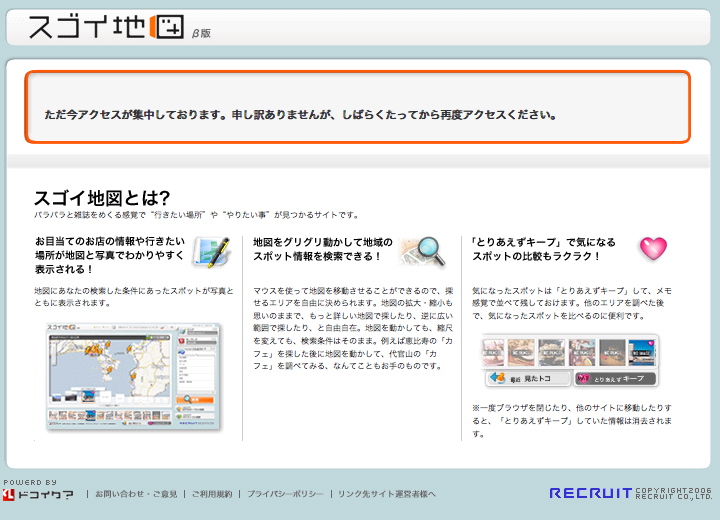This screenshot has height=520, width=720.
Task: Click the access-congestion error message box
Action: pyautogui.click(x=358, y=107)
